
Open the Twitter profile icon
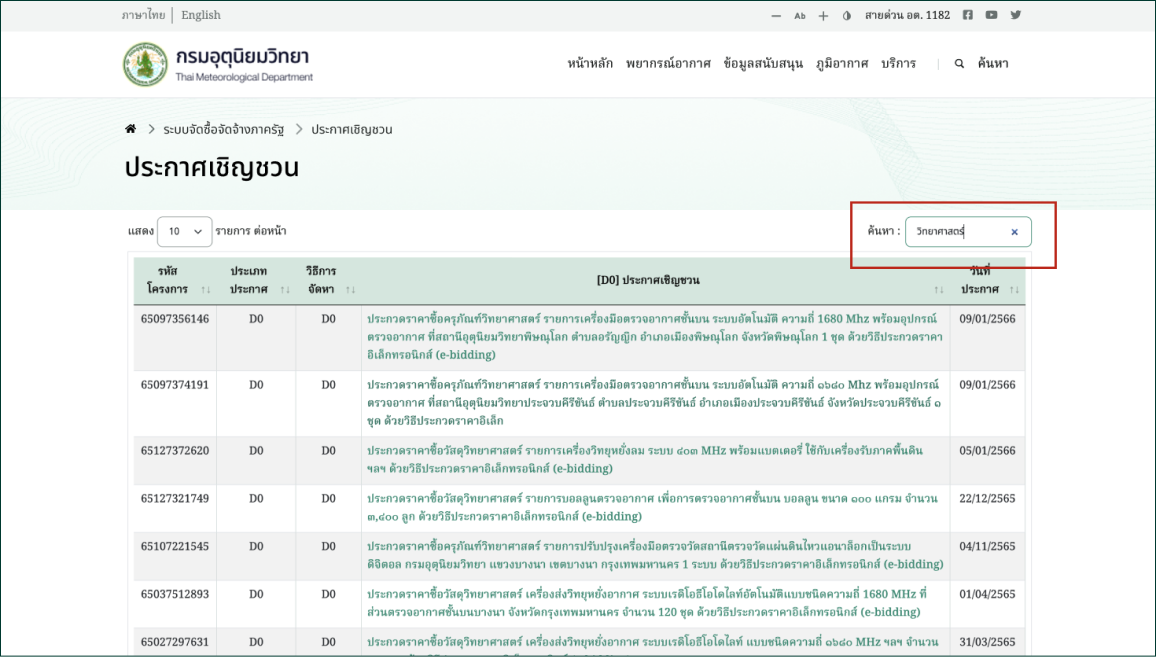click(x=1016, y=15)
